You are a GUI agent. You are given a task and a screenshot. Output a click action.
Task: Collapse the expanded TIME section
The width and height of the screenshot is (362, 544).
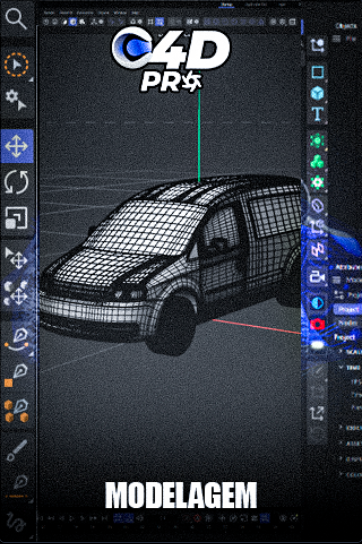(x=341, y=367)
